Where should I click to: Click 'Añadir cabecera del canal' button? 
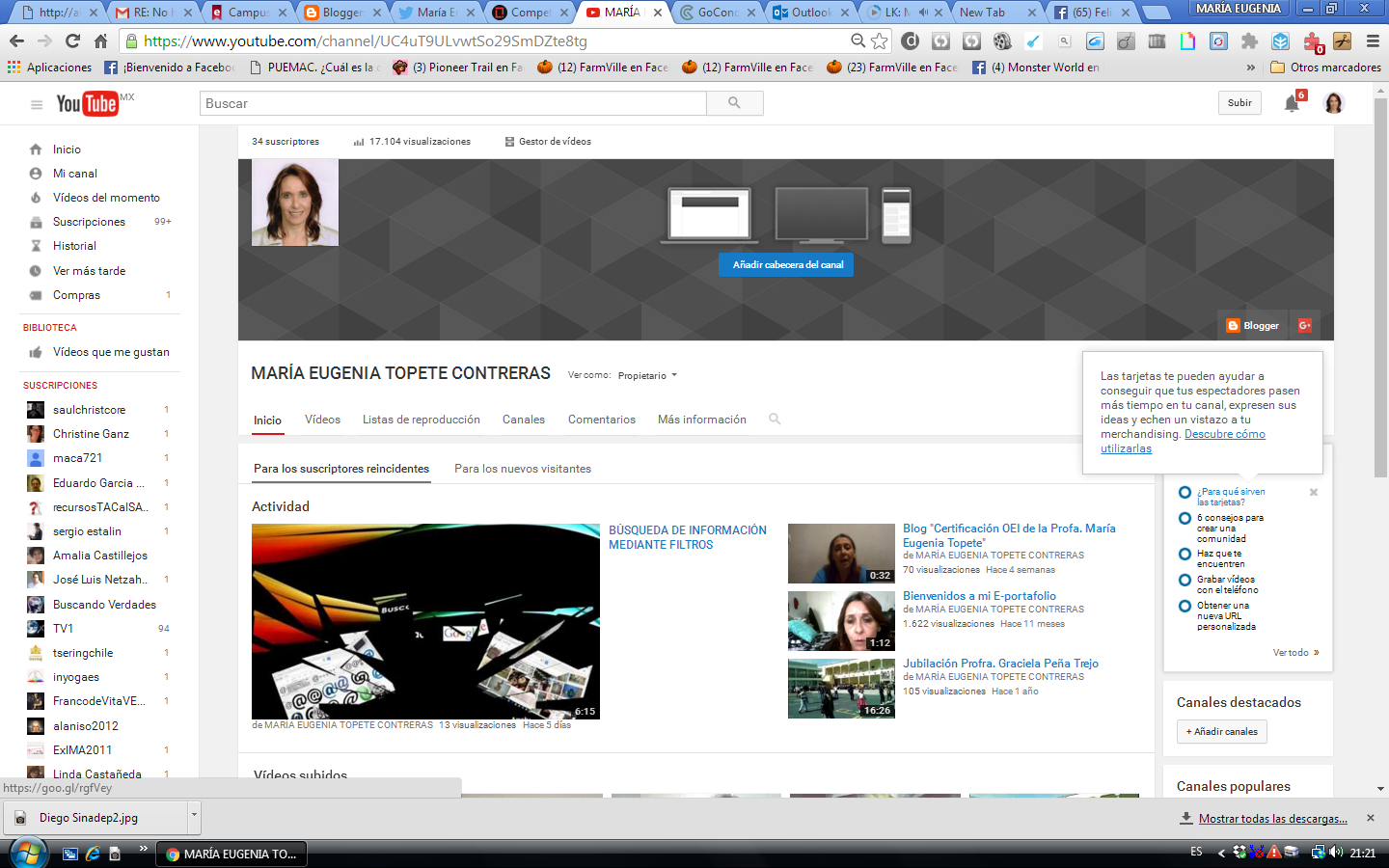click(x=786, y=265)
